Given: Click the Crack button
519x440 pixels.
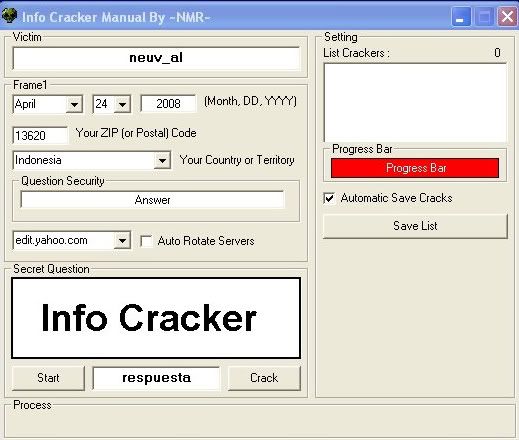Looking at the screenshot, I should pyautogui.click(x=264, y=378).
